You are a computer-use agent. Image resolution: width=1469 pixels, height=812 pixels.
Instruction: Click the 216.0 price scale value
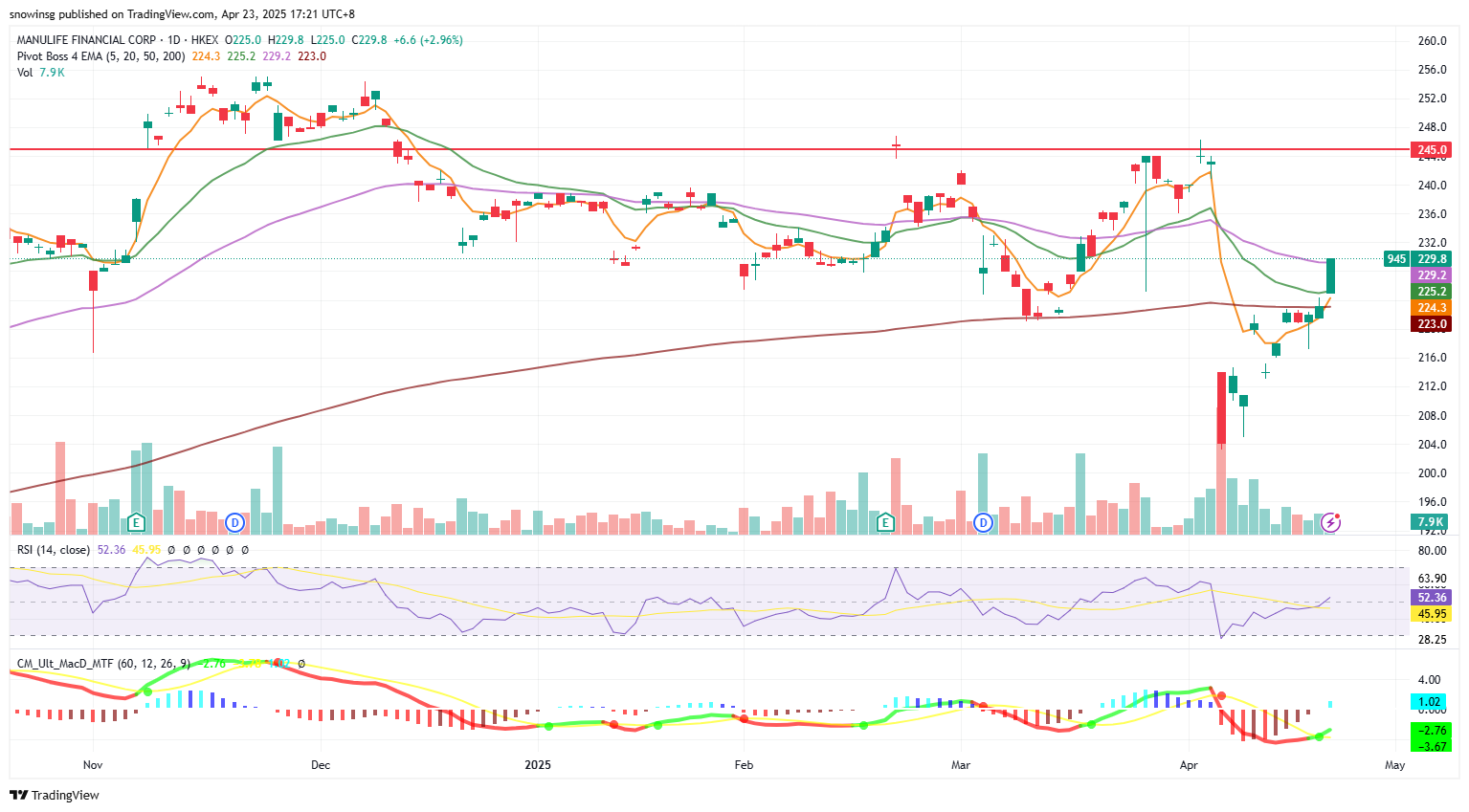click(1432, 358)
